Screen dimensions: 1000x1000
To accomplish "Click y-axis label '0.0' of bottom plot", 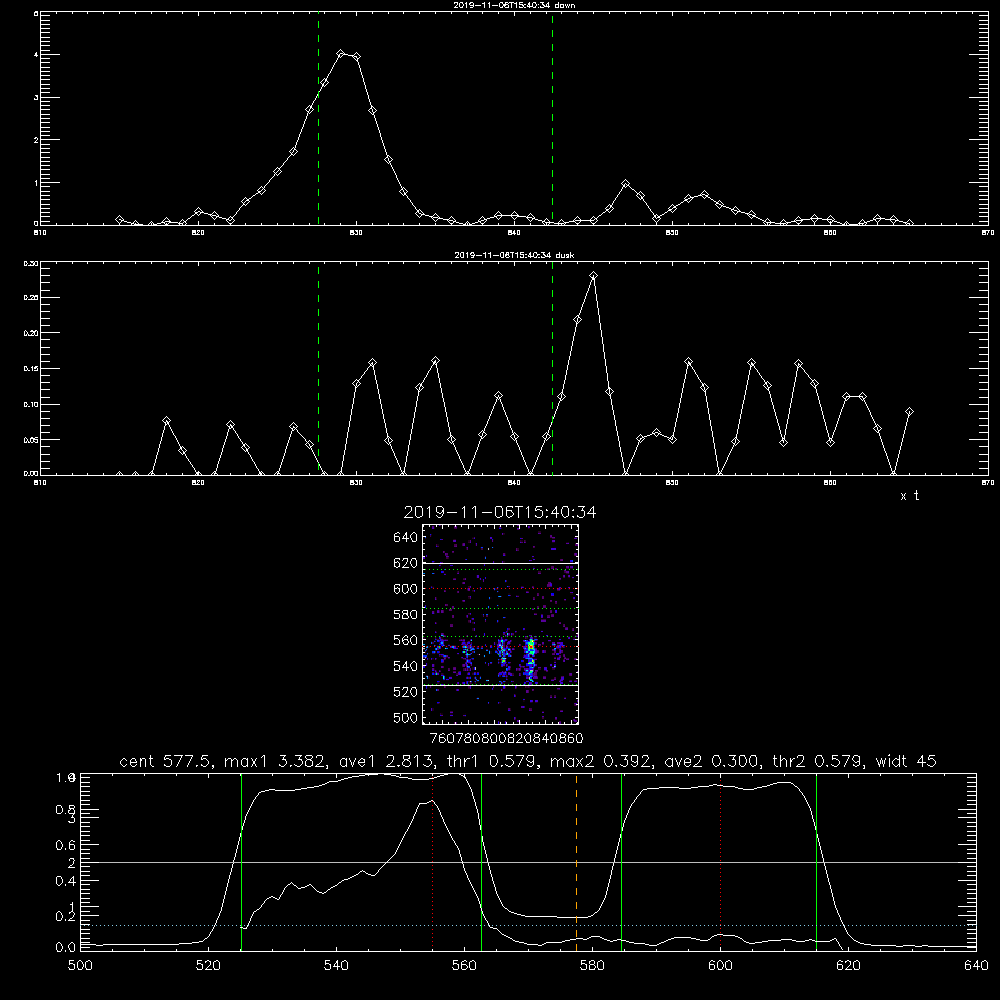I will click(66, 948).
